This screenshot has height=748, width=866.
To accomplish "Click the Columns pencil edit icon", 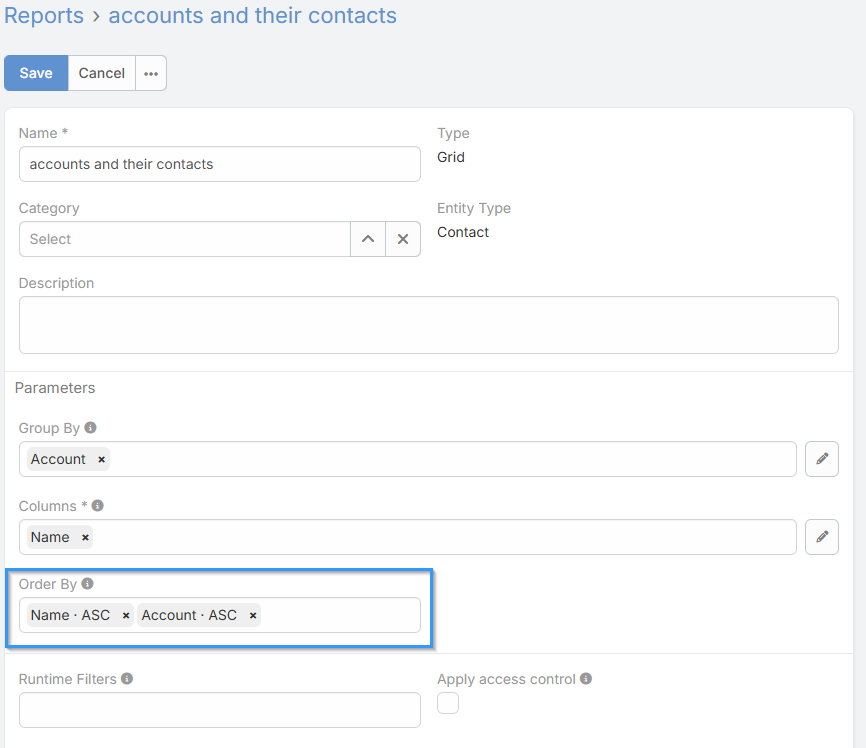I will tap(822, 537).
